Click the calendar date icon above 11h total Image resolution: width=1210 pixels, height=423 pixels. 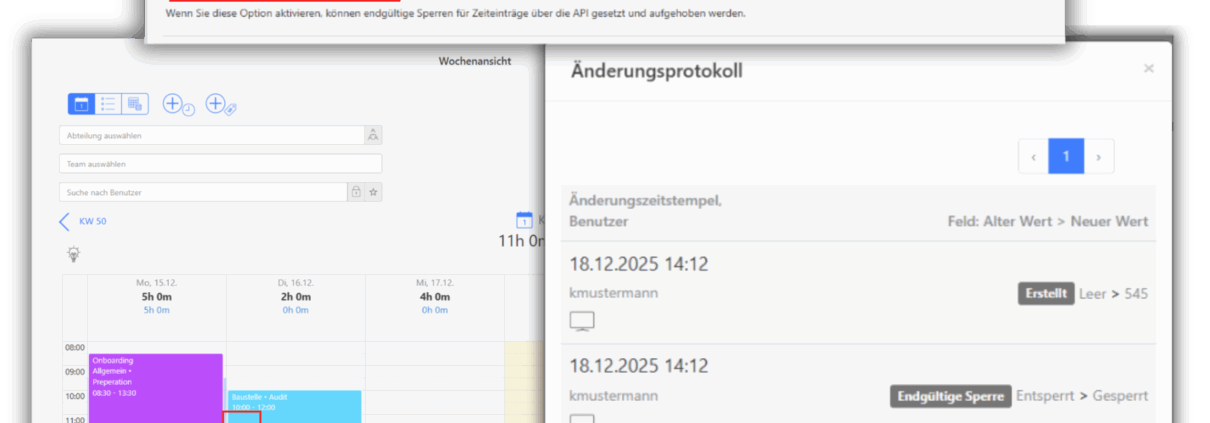tap(523, 220)
